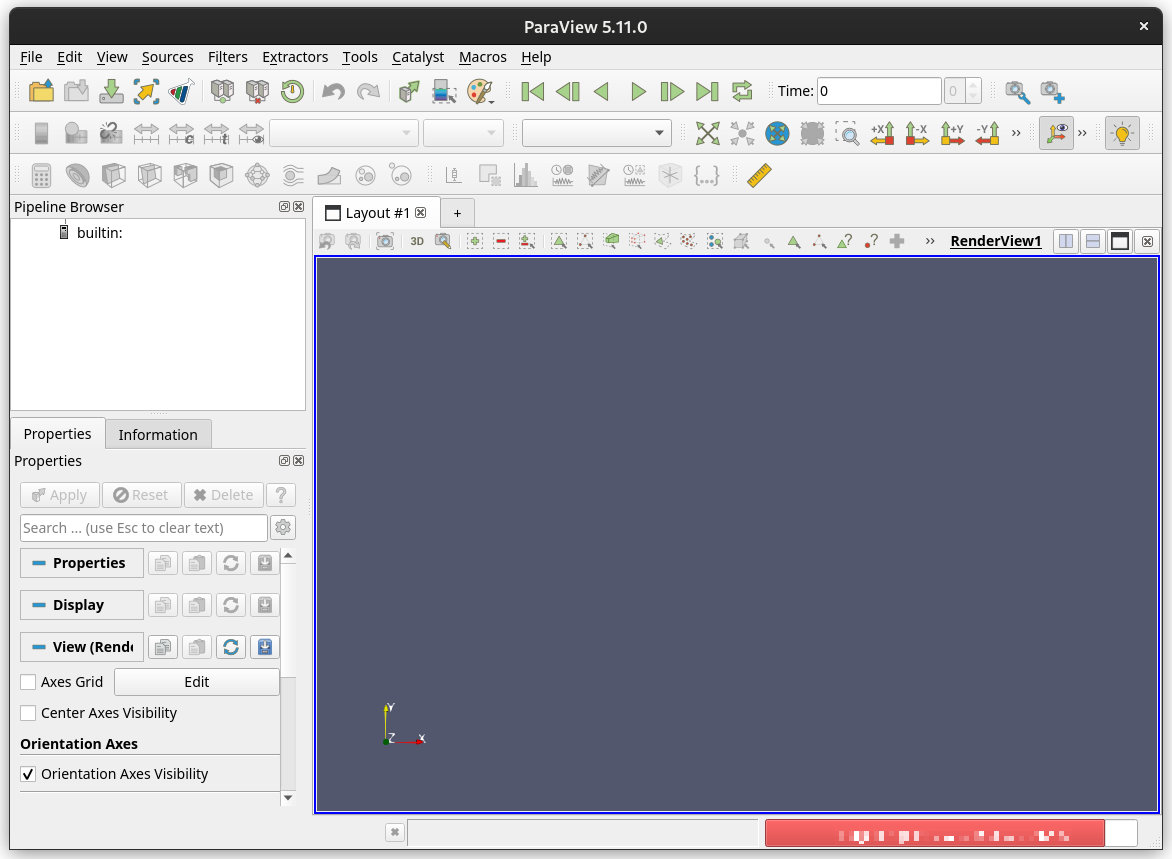Set view direction to -Y

[987, 133]
